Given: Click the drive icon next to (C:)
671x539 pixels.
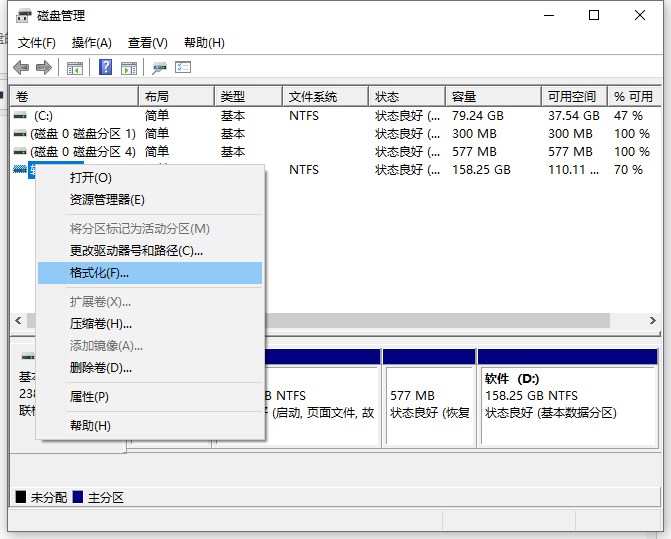Looking at the screenshot, I should [20, 116].
